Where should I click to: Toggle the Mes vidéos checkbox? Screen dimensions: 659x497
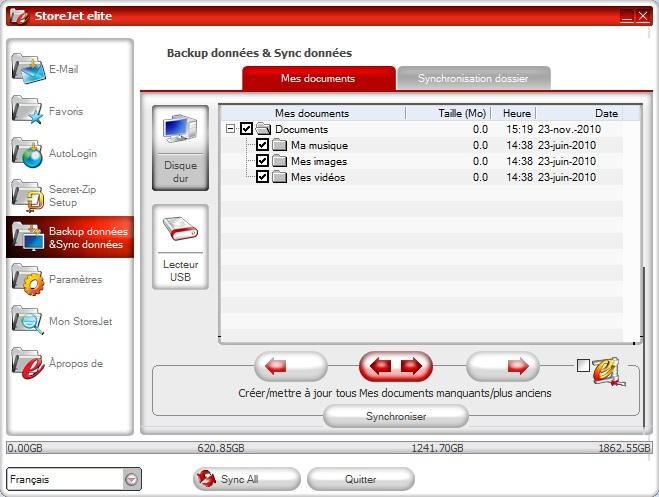point(263,177)
